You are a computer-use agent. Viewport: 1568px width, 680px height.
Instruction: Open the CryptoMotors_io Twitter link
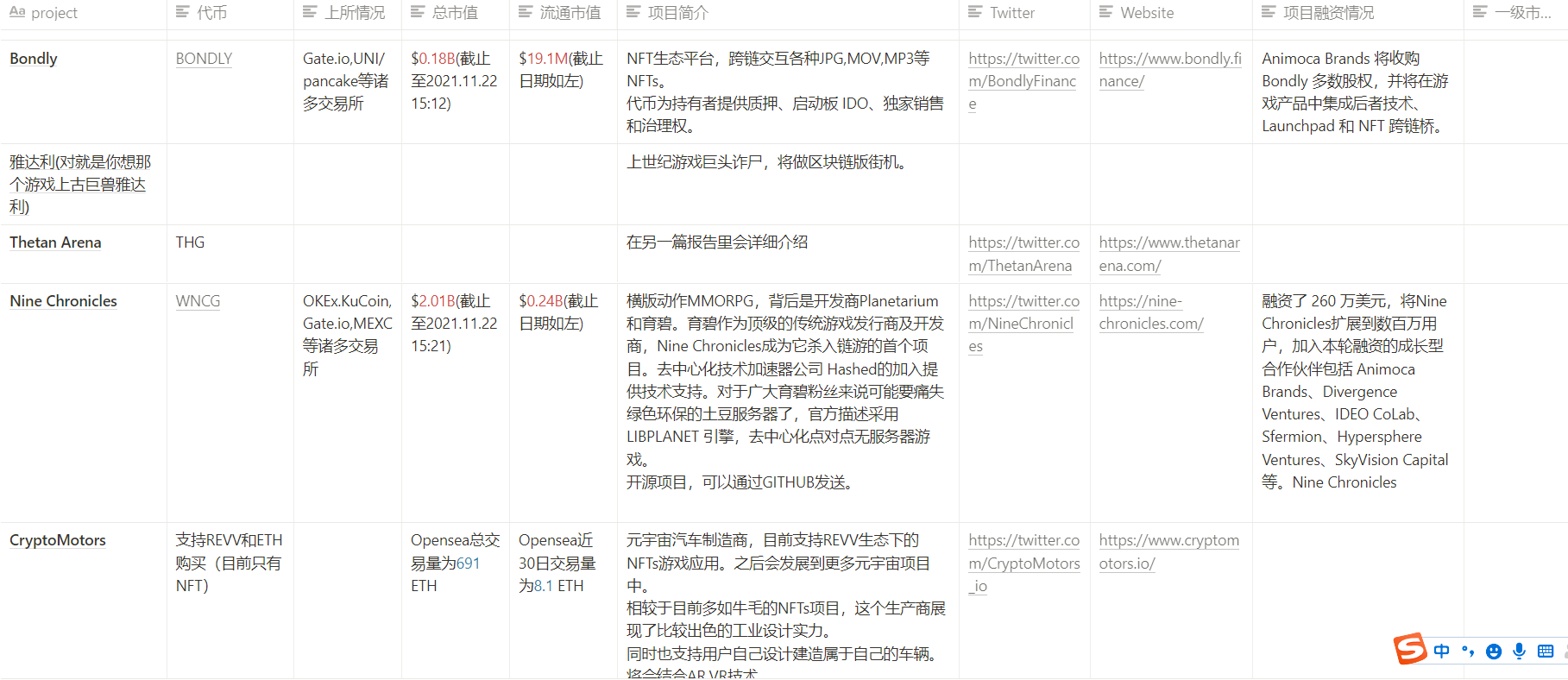pyautogui.click(x=1023, y=563)
